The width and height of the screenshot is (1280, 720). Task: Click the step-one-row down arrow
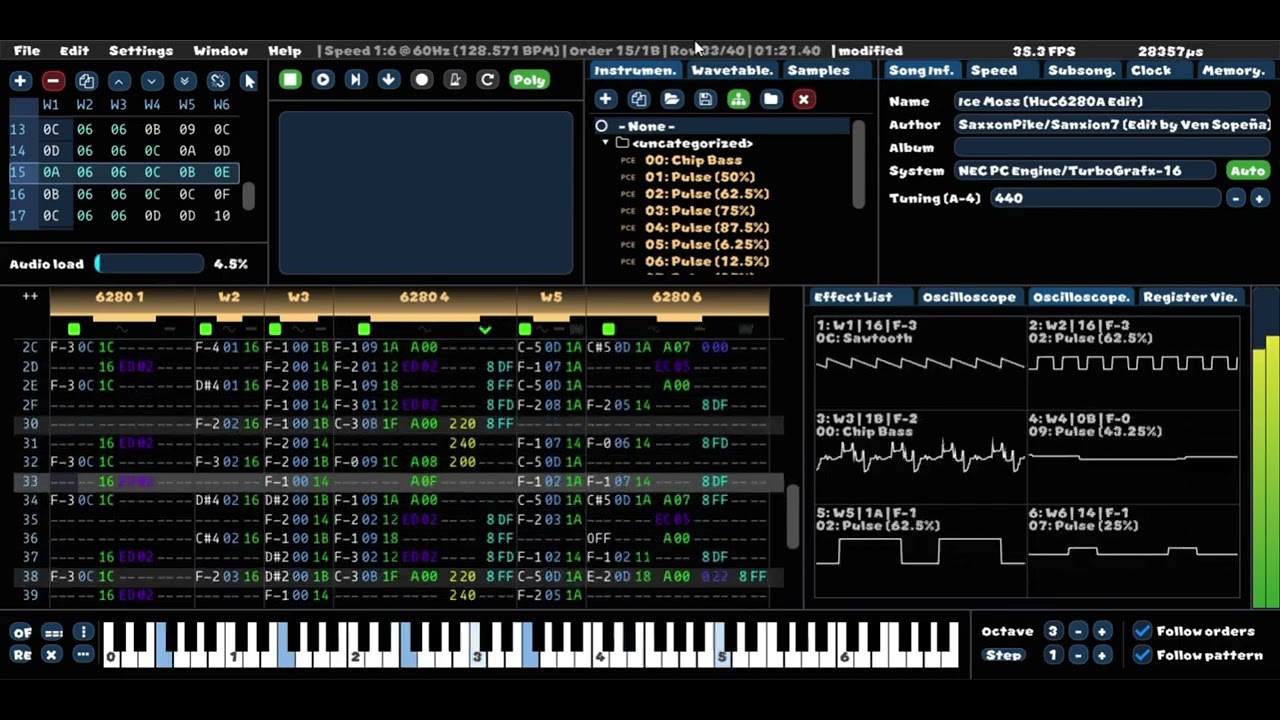[x=389, y=79]
